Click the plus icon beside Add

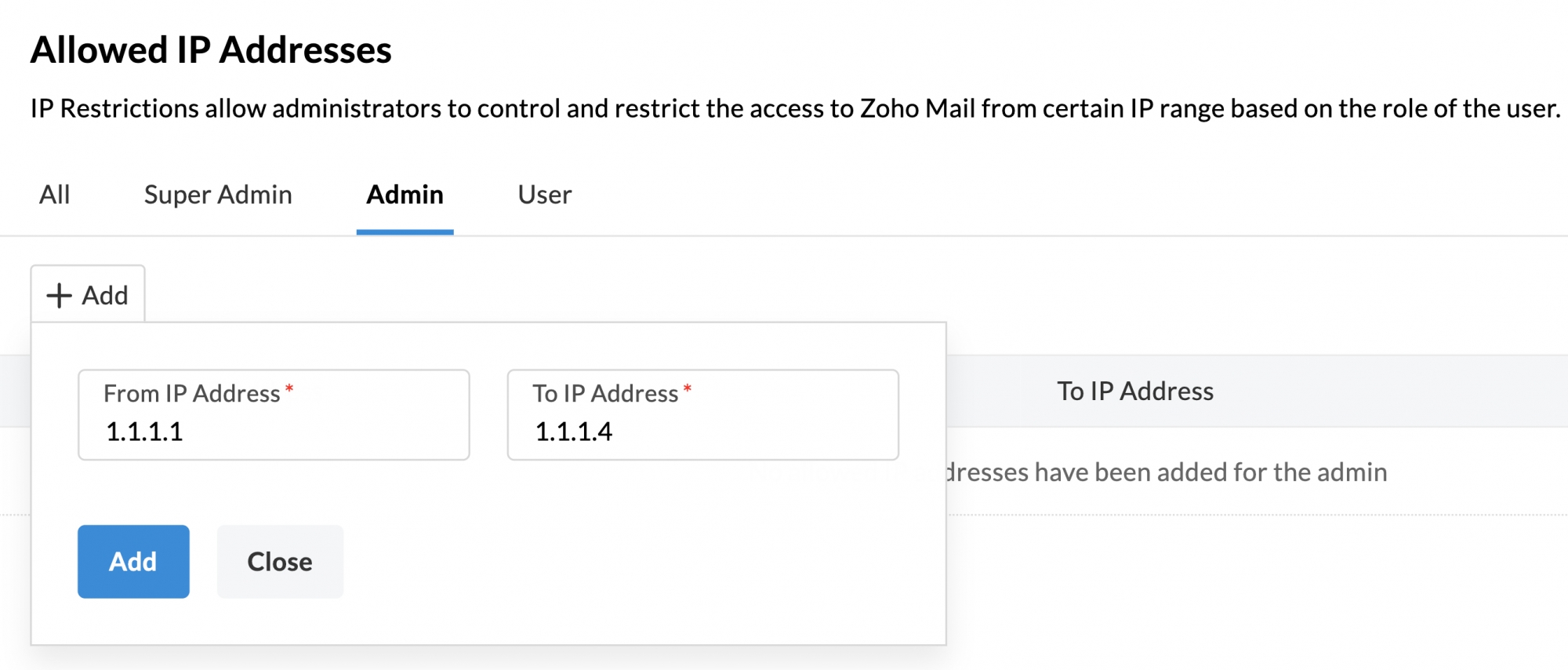click(59, 295)
